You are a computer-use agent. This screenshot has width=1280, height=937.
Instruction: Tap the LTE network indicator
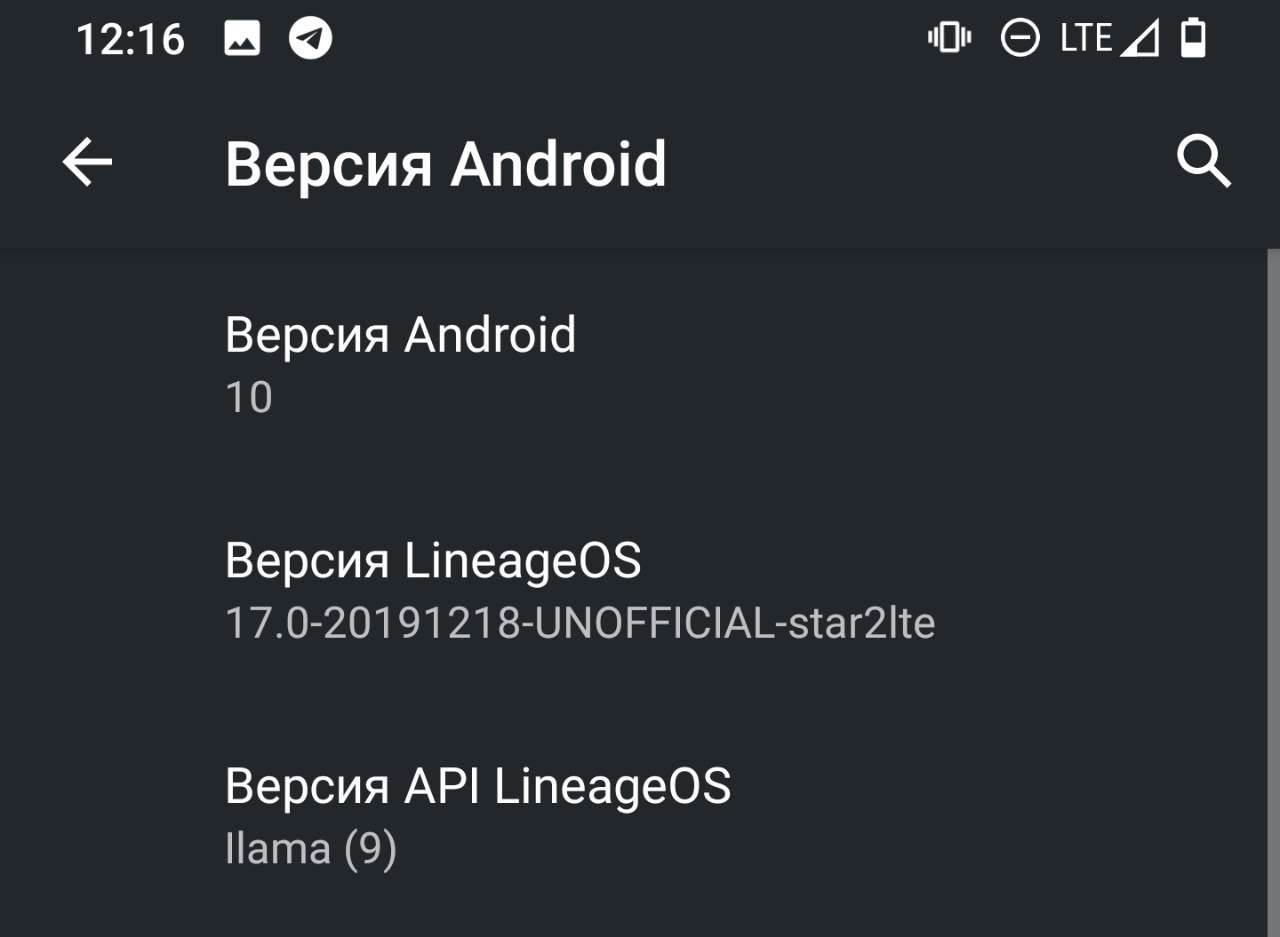1086,38
